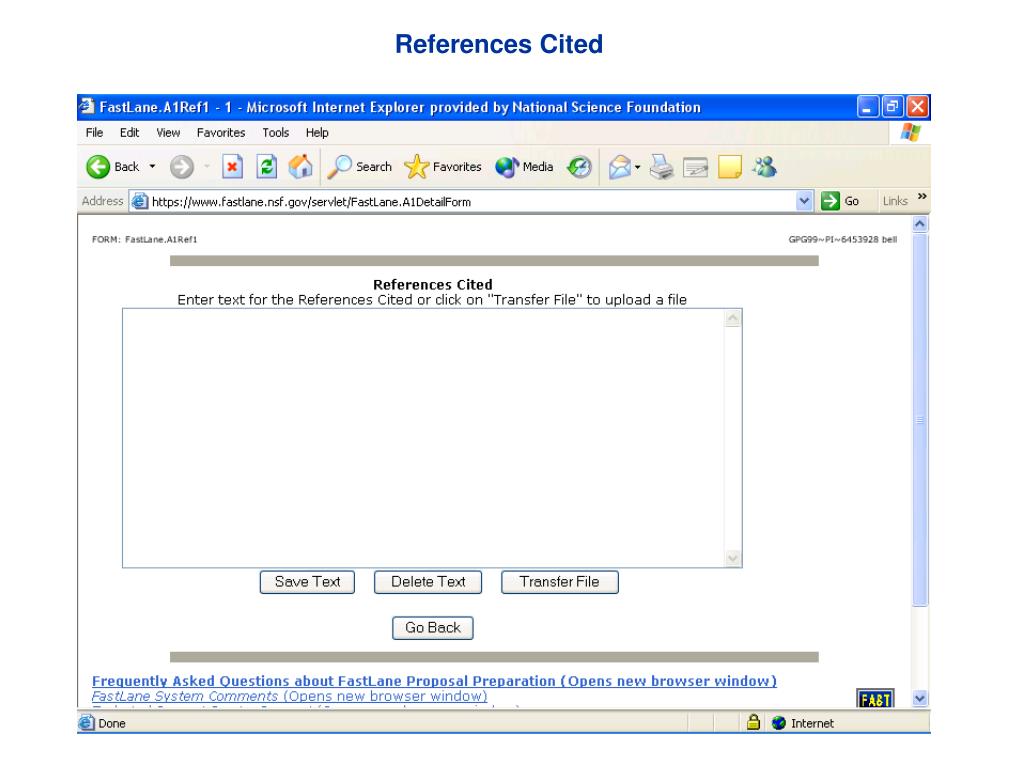Click the 'References Cited' form heading
The image size is (1024, 768).
point(432,285)
